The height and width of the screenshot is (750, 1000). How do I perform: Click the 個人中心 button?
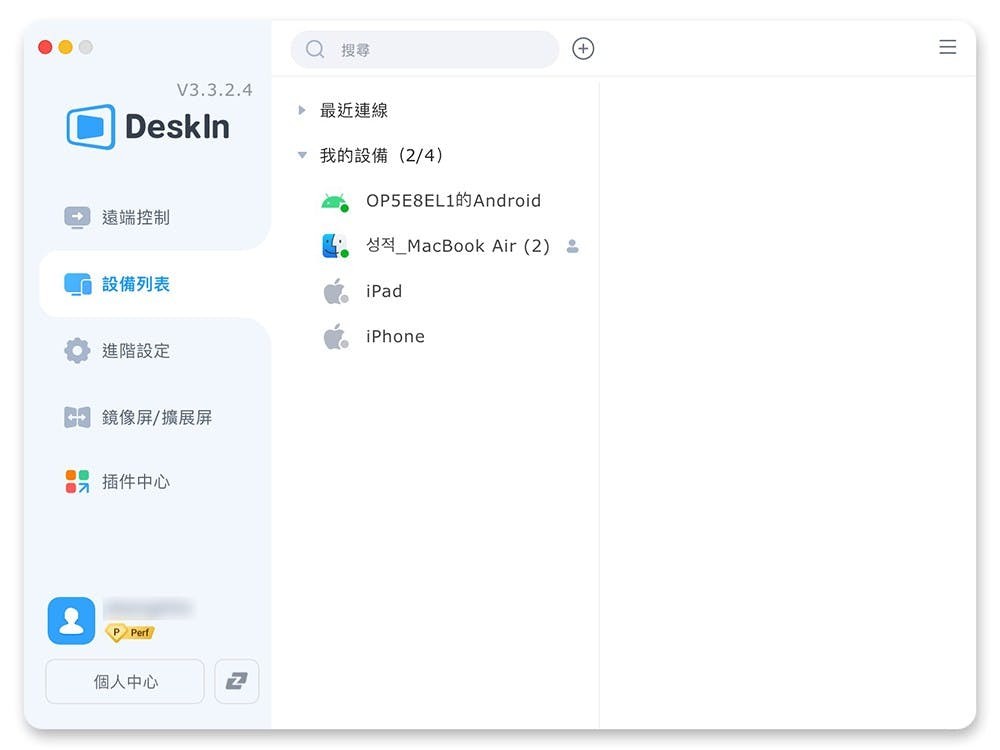[x=125, y=682]
